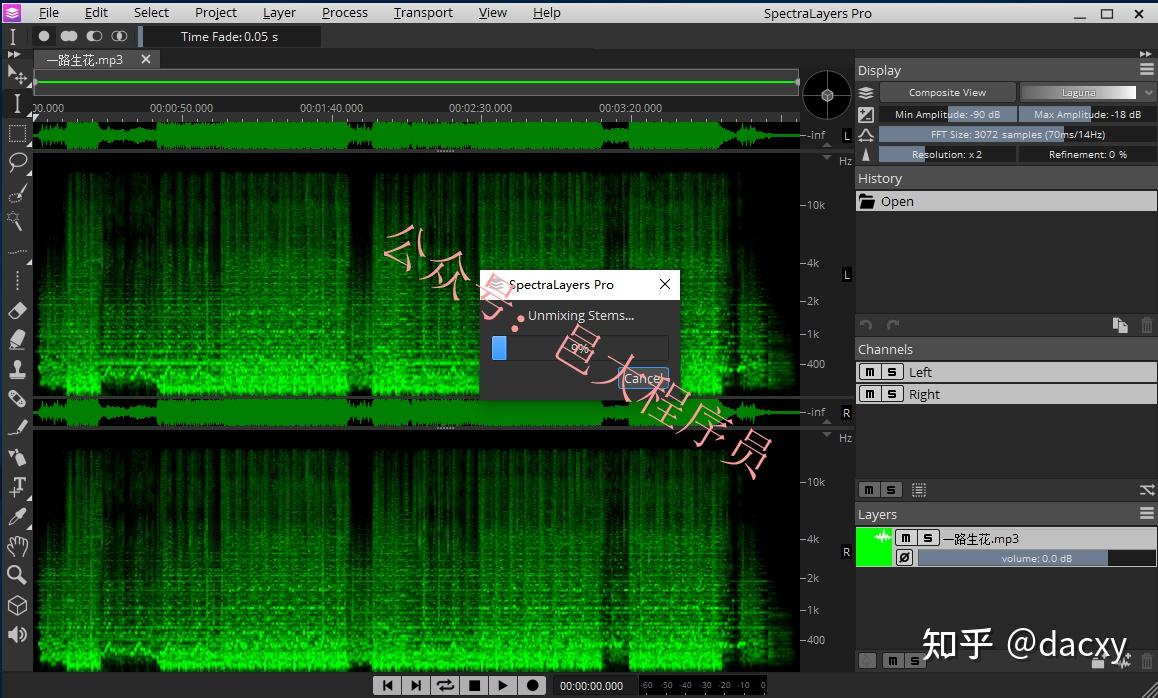Click the copy history icon in the History panel
1158x698 pixels.
coord(1120,325)
